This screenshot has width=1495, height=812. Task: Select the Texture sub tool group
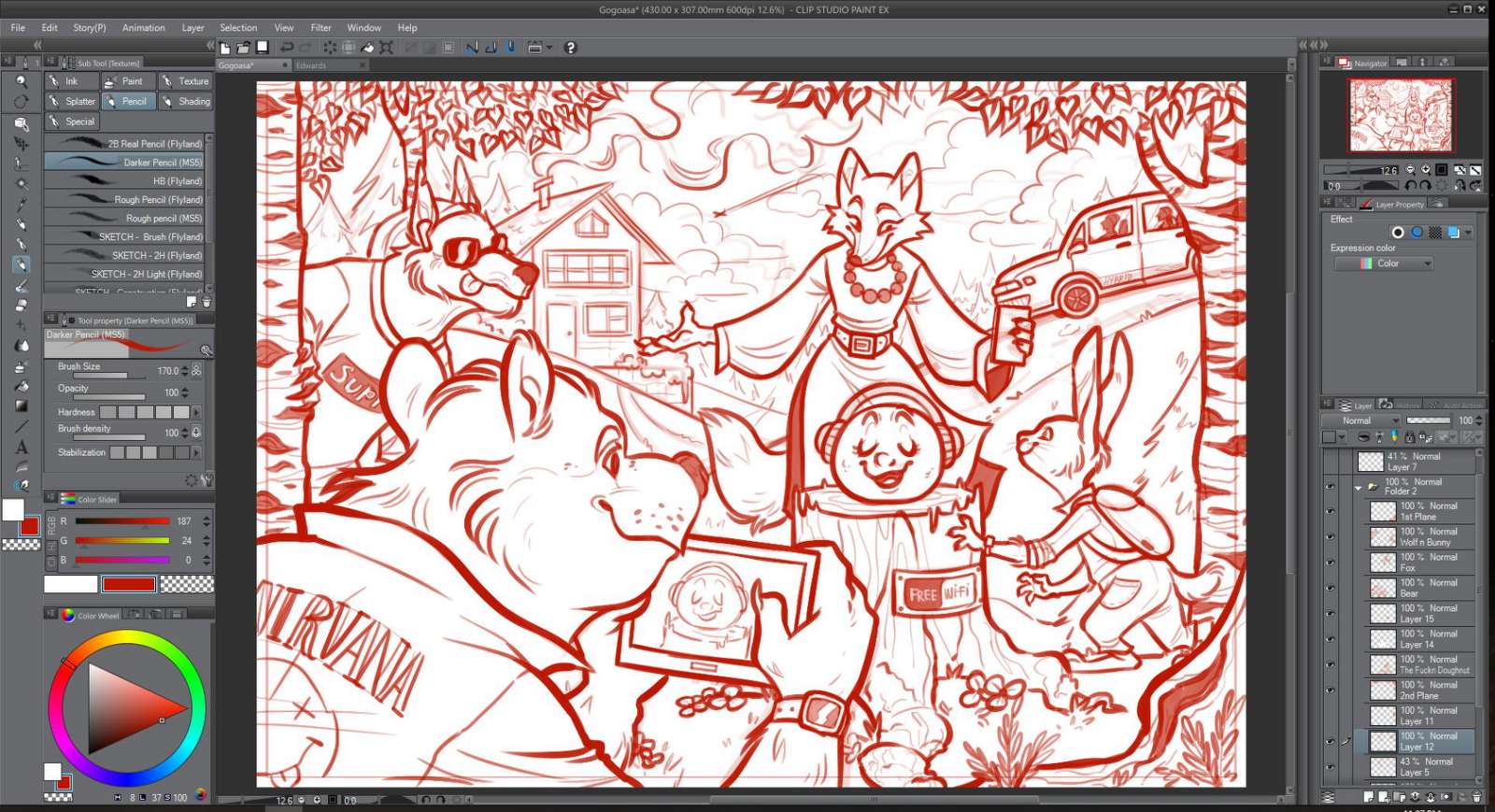[185, 81]
